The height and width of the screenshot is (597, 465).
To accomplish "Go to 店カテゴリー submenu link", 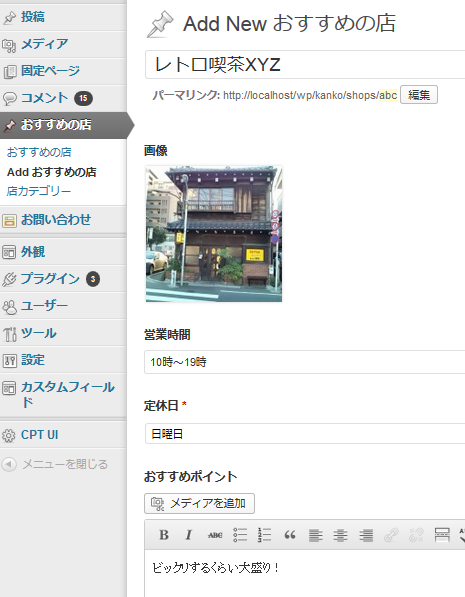I will (x=39, y=191).
